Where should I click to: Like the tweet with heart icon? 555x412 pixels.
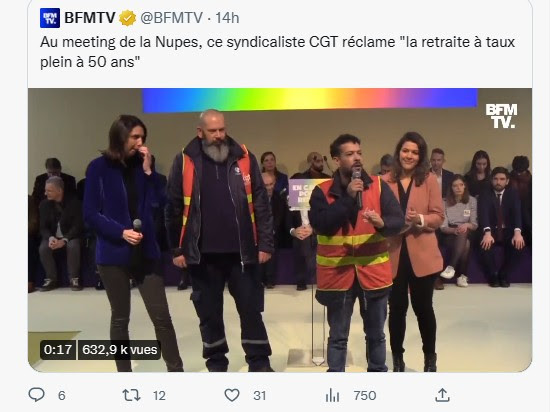[x=232, y=395]
